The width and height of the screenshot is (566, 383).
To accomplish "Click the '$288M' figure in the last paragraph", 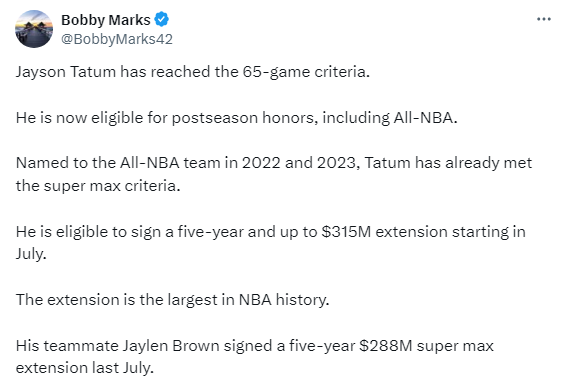I will pyautogui.click(x=386, y=346).
